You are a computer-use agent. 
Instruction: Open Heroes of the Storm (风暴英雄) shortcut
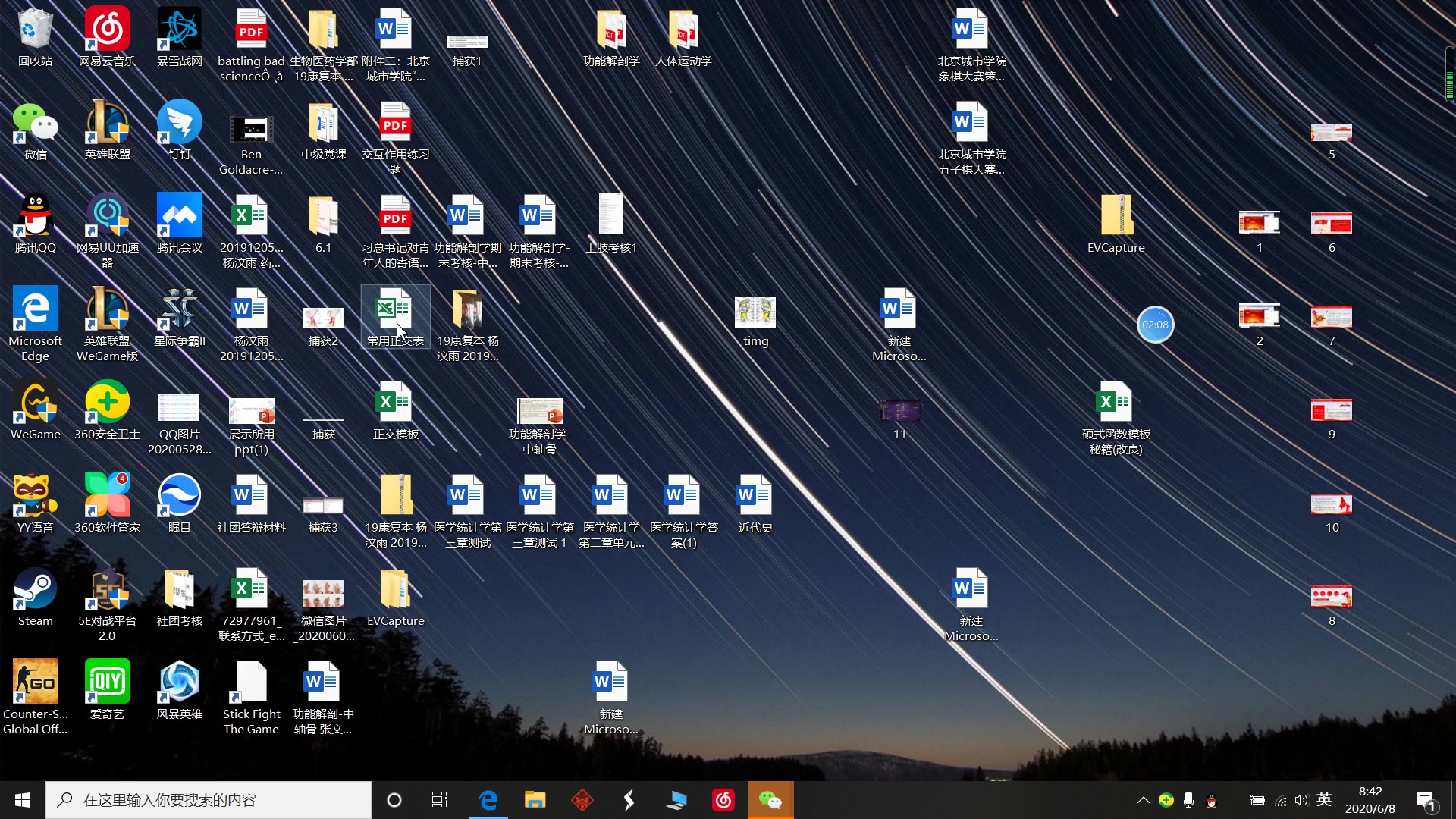pyautogui.click(x=179, y=691)
